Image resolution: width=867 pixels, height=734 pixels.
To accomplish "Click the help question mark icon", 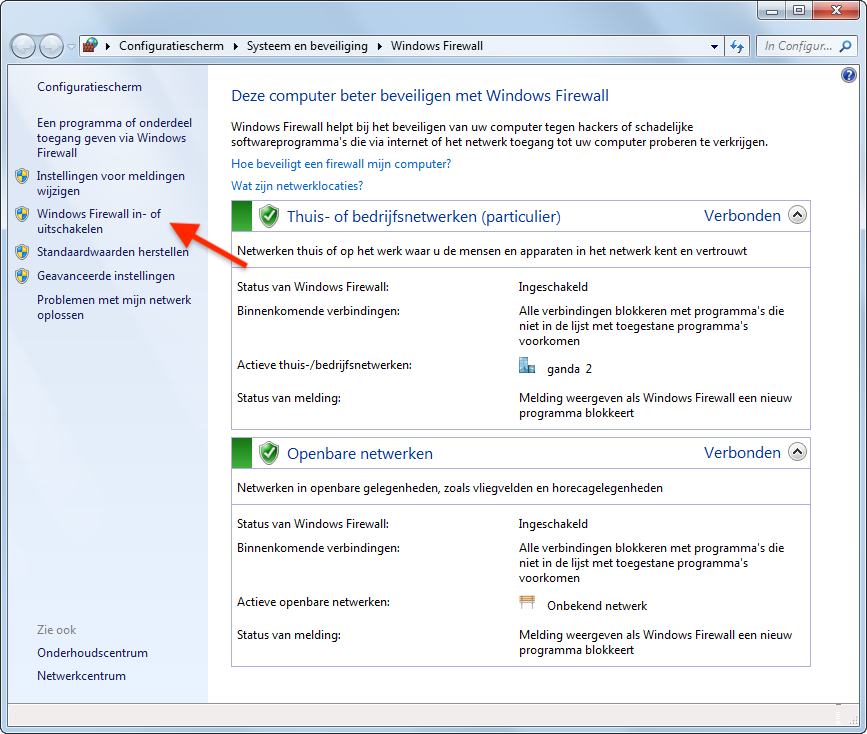I will point(849,75).
